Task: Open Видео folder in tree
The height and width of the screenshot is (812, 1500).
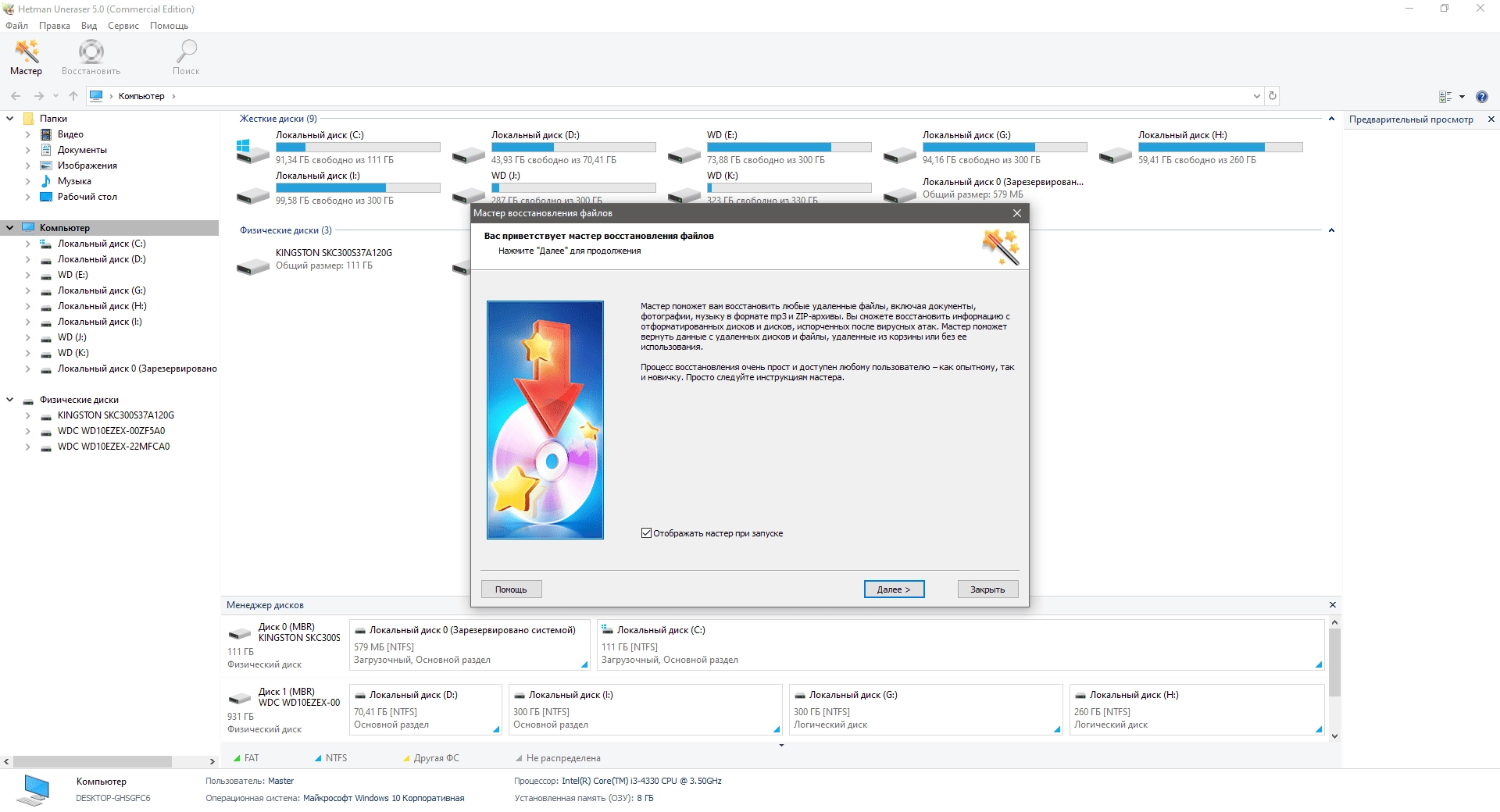Action: (70, 134)
